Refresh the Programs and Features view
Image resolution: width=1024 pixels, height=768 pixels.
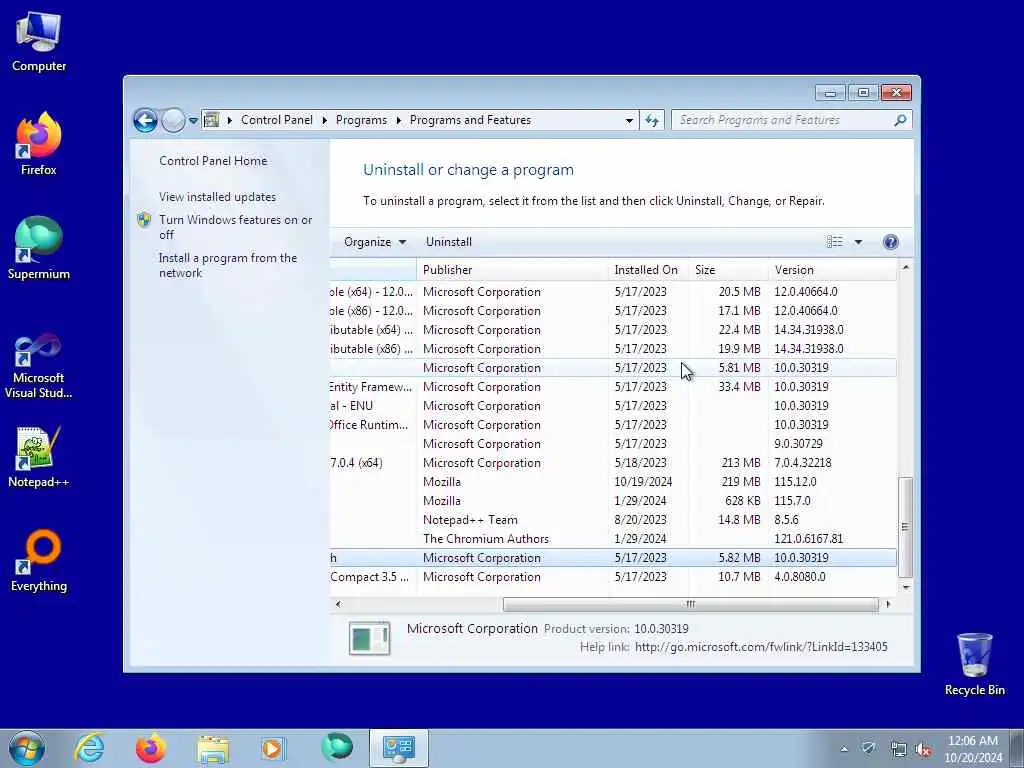652,120
